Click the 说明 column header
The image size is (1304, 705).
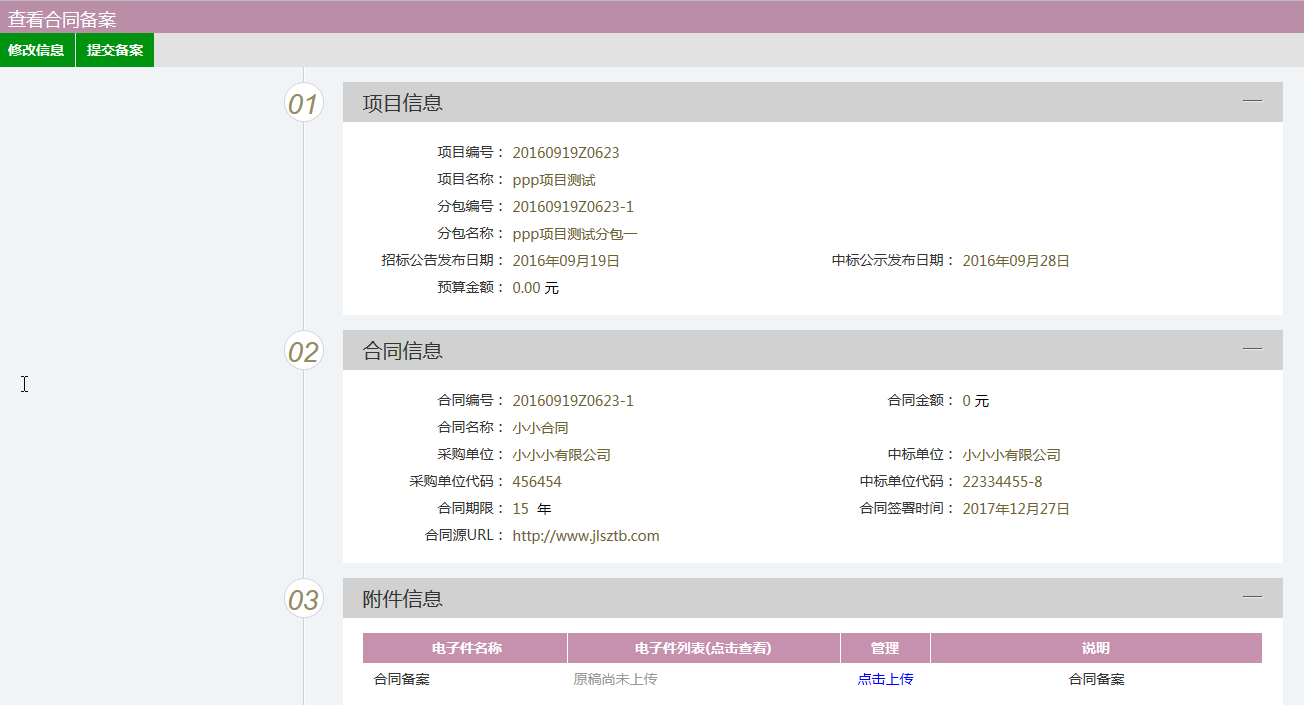pos(1095,648)
